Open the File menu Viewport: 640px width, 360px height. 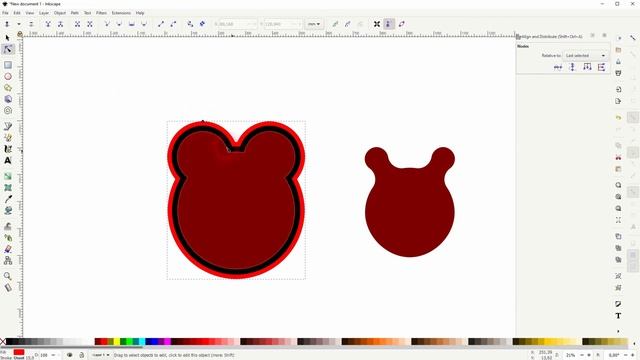point(5,13)
